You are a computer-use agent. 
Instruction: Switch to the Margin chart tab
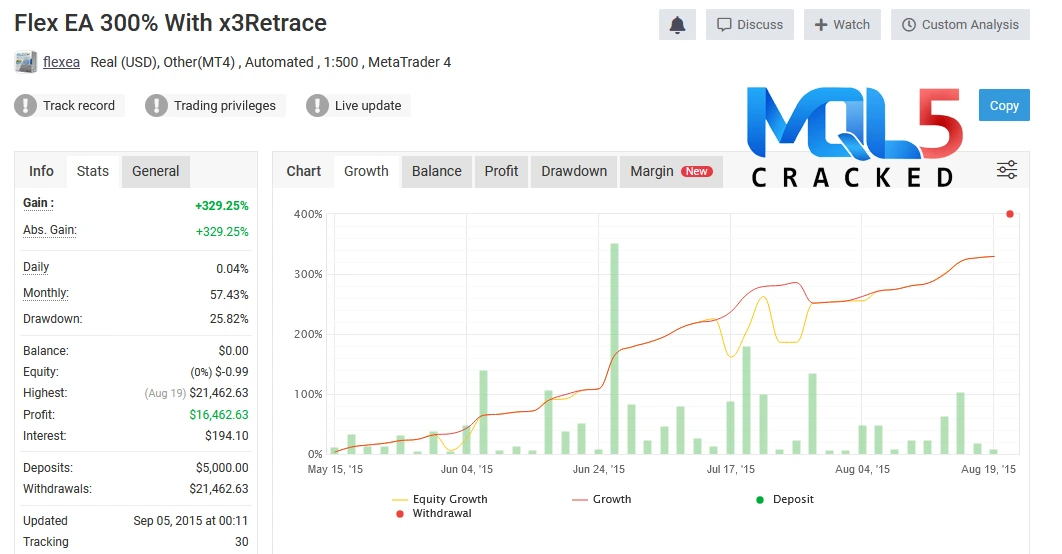coord(671,171)
